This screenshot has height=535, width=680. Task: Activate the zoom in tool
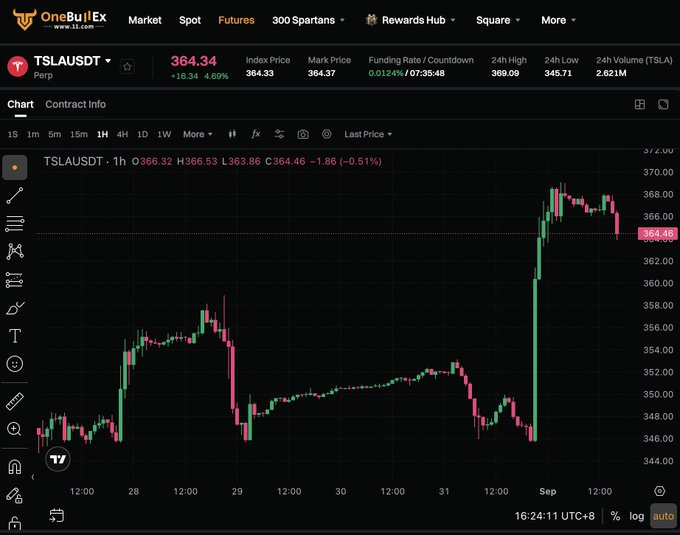click(15, 429)
